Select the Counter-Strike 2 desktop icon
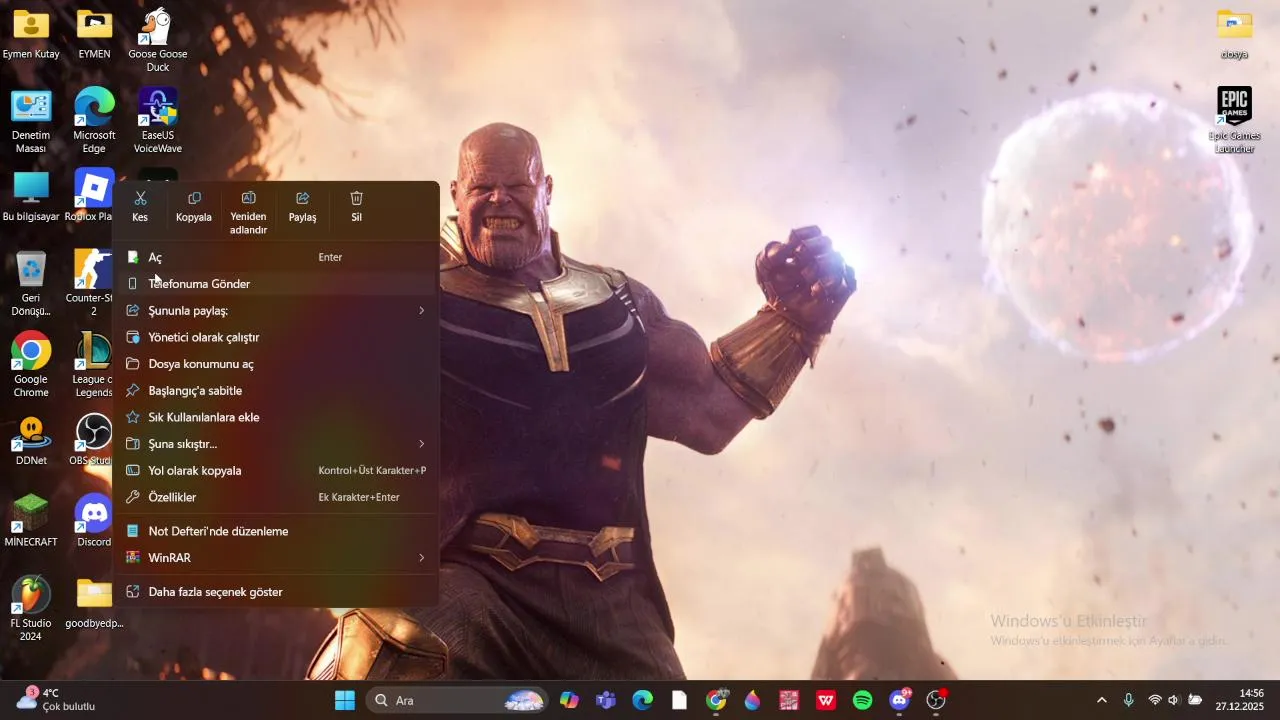Screen dimensions: 1280x720 [x=91, y=284]
